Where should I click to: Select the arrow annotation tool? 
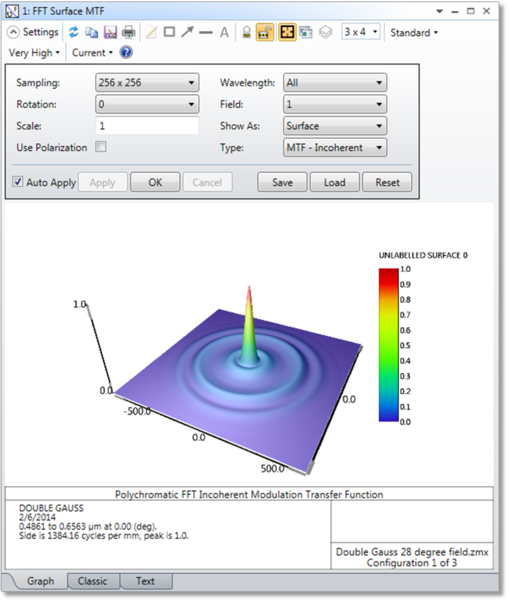[187, 32]
